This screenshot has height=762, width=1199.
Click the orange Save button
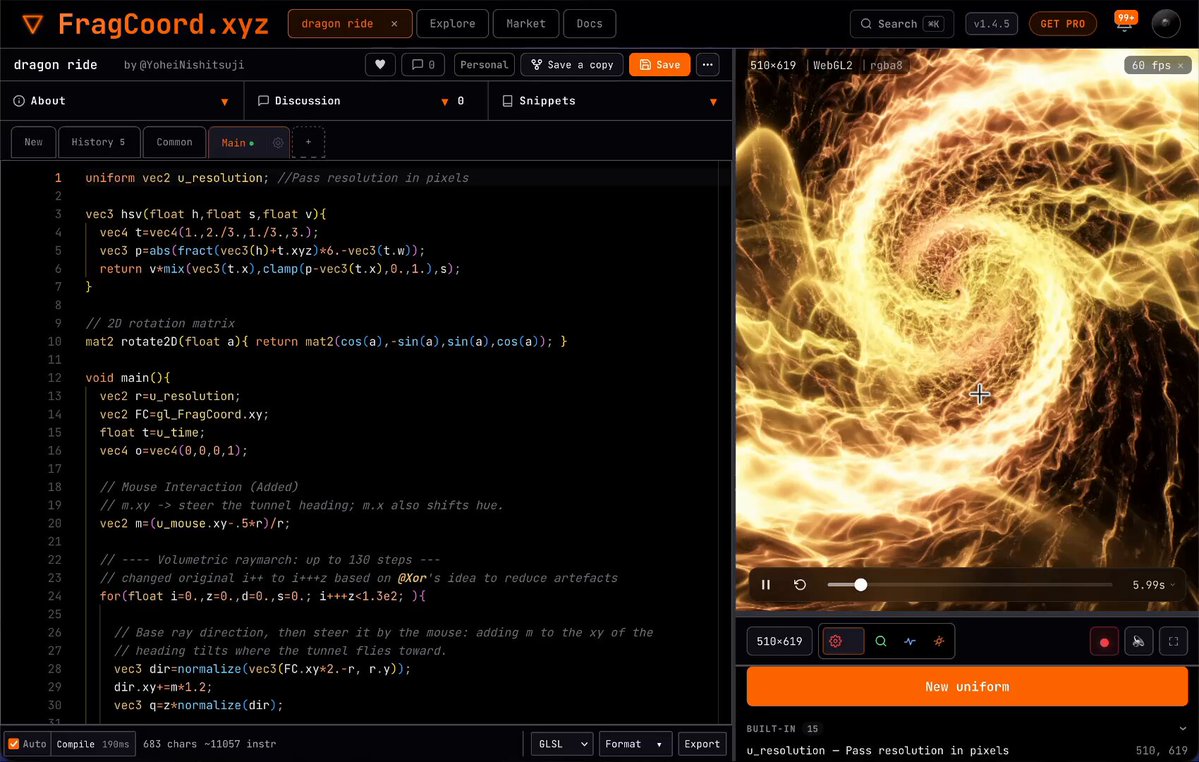[660, 65]
